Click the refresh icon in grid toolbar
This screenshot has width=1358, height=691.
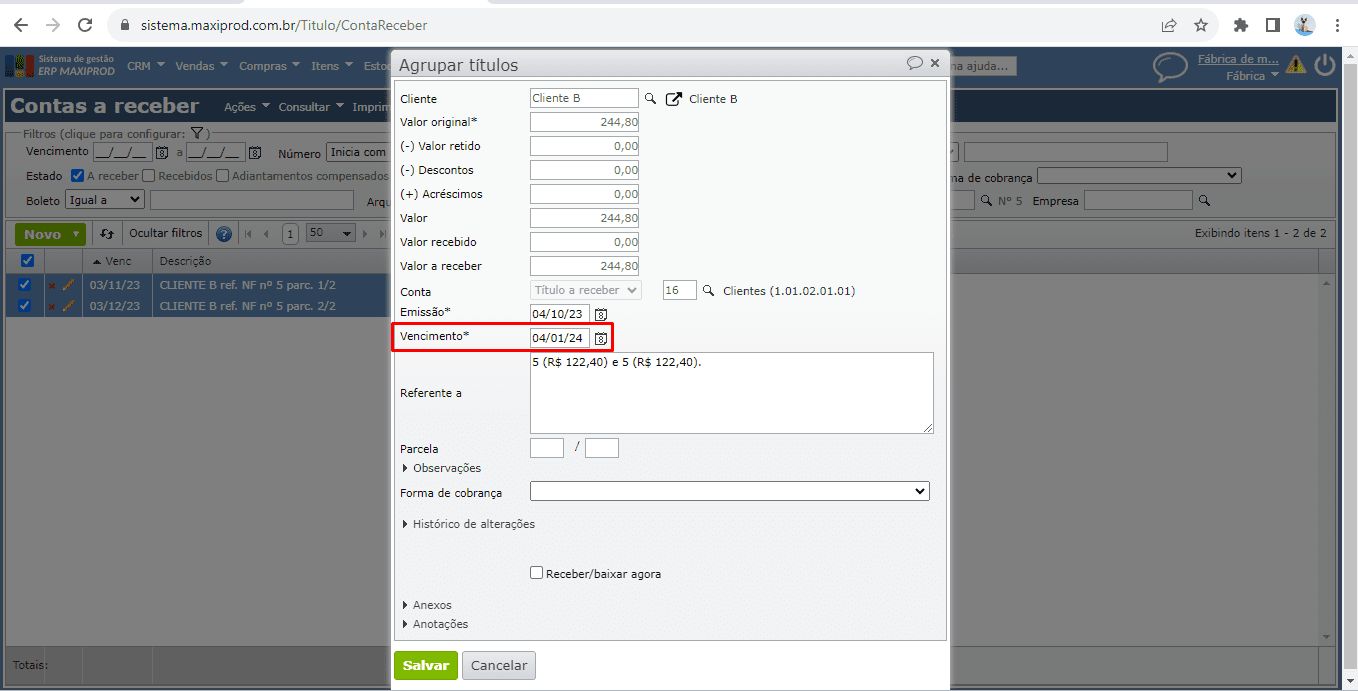107,234
